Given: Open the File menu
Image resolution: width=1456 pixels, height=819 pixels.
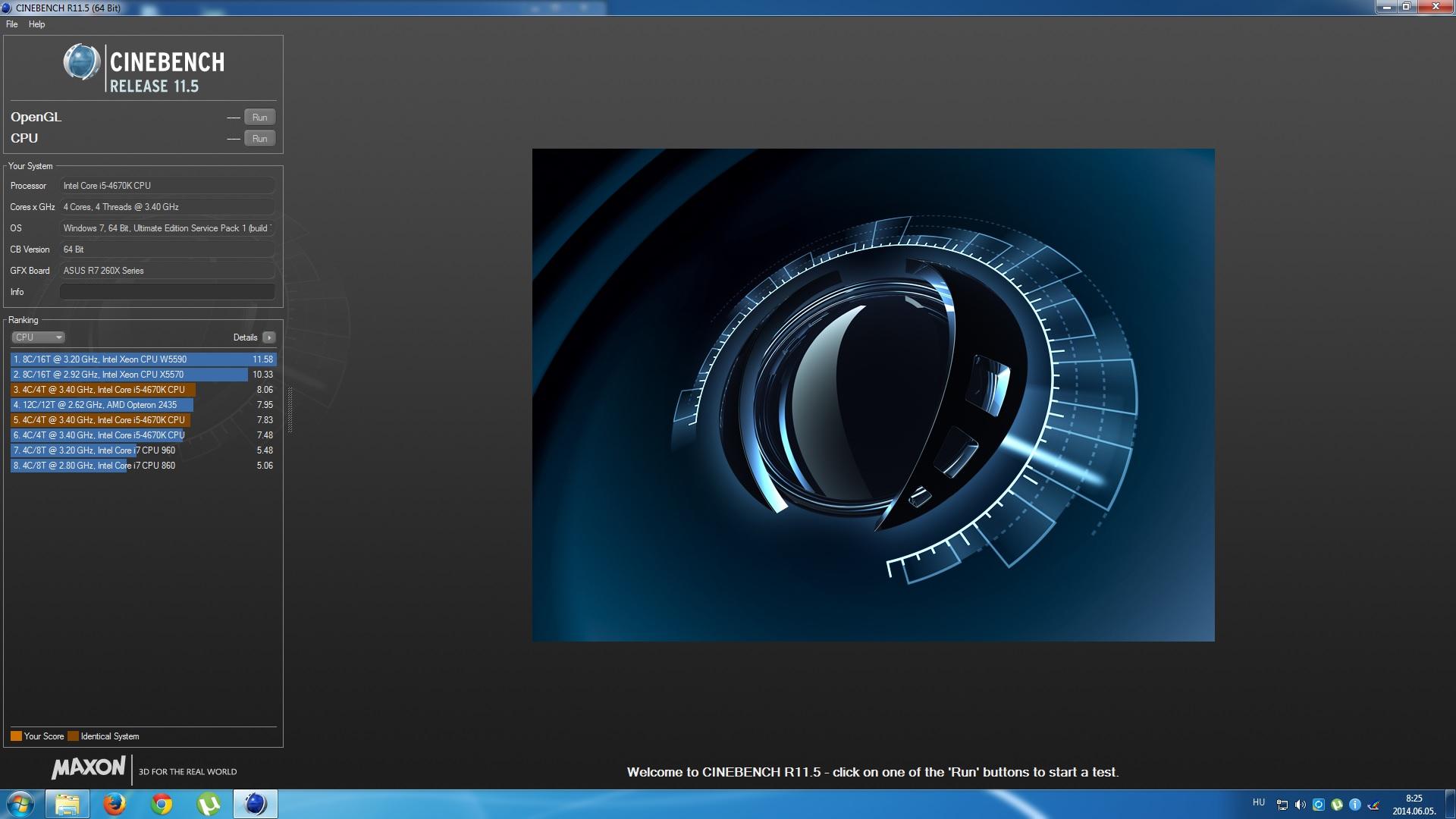Looking at the screenshot, I should pos(12,24).
